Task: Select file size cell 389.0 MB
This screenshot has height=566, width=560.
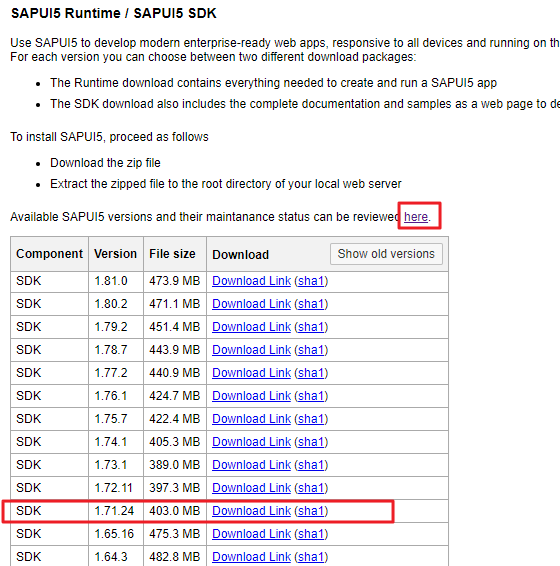Action: tap(174, 465)
